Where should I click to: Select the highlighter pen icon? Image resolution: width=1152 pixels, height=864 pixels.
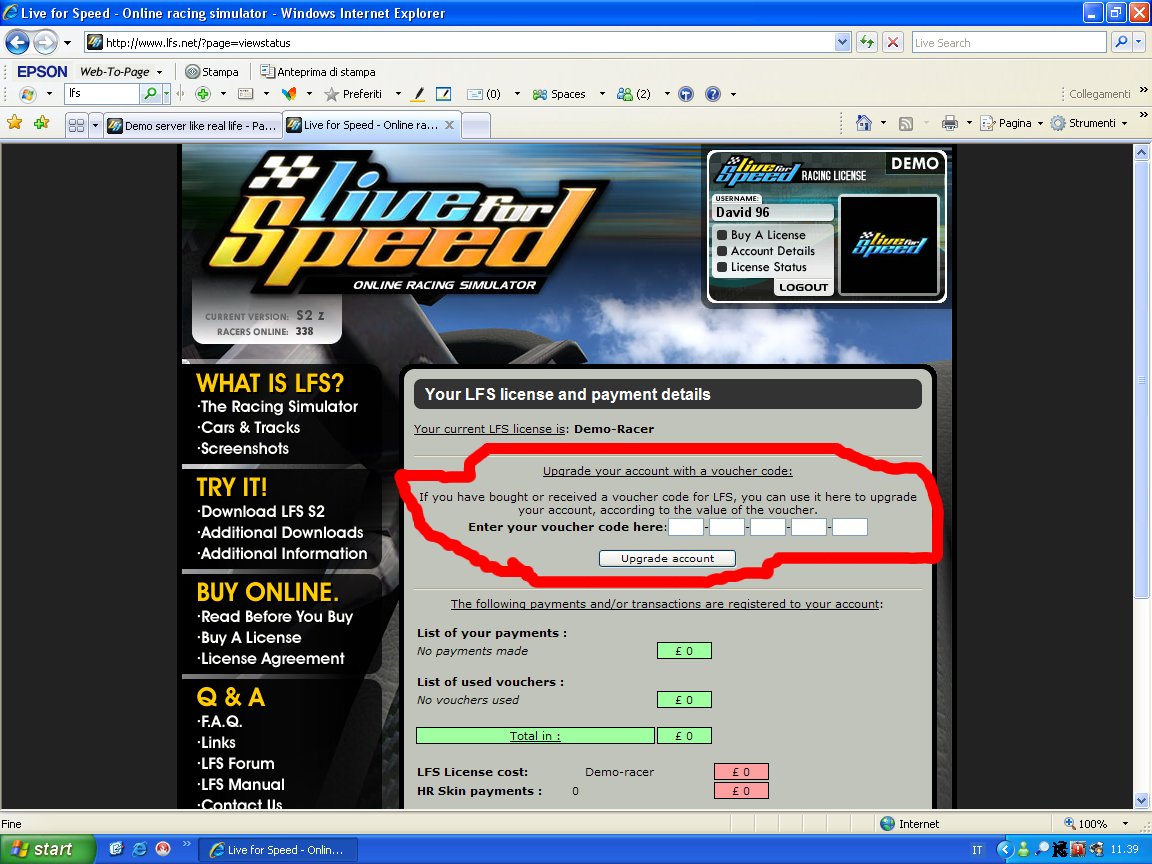[x=419, y=94]
